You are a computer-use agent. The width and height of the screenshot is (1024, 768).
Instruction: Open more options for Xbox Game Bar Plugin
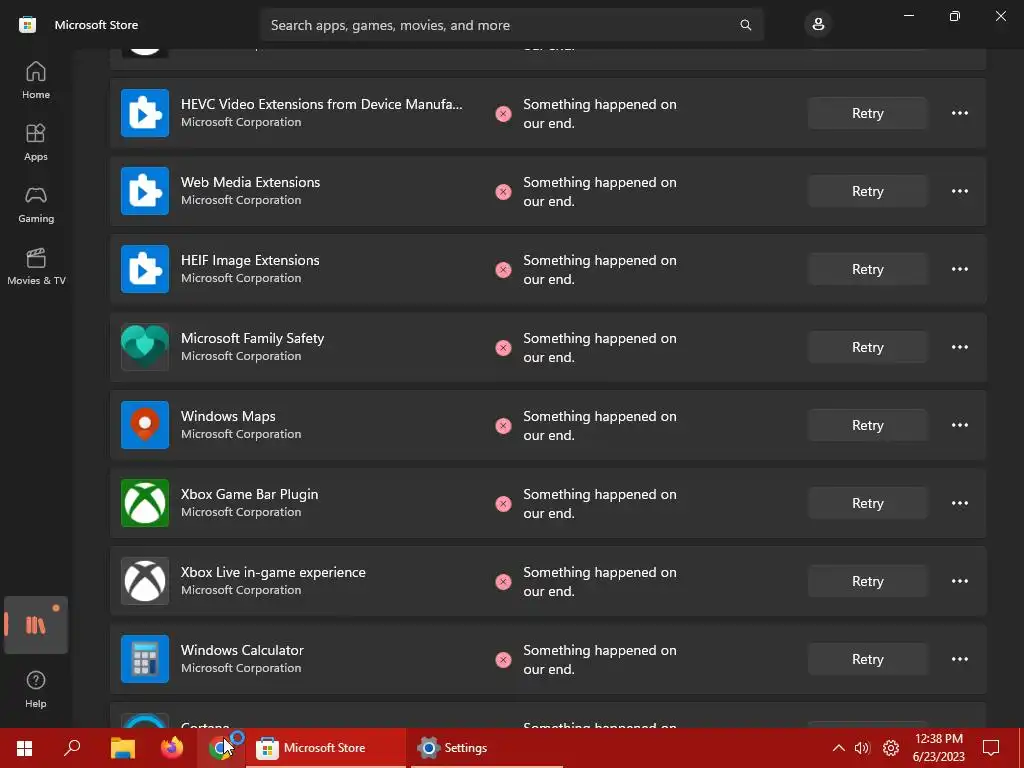point(959,503)
